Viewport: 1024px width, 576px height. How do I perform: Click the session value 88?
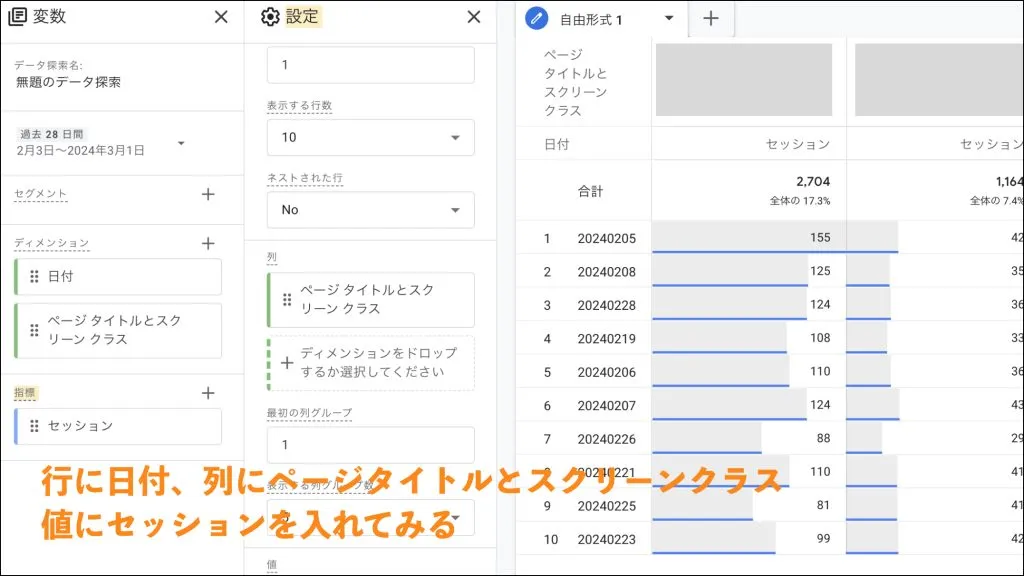tap(824, 438)
